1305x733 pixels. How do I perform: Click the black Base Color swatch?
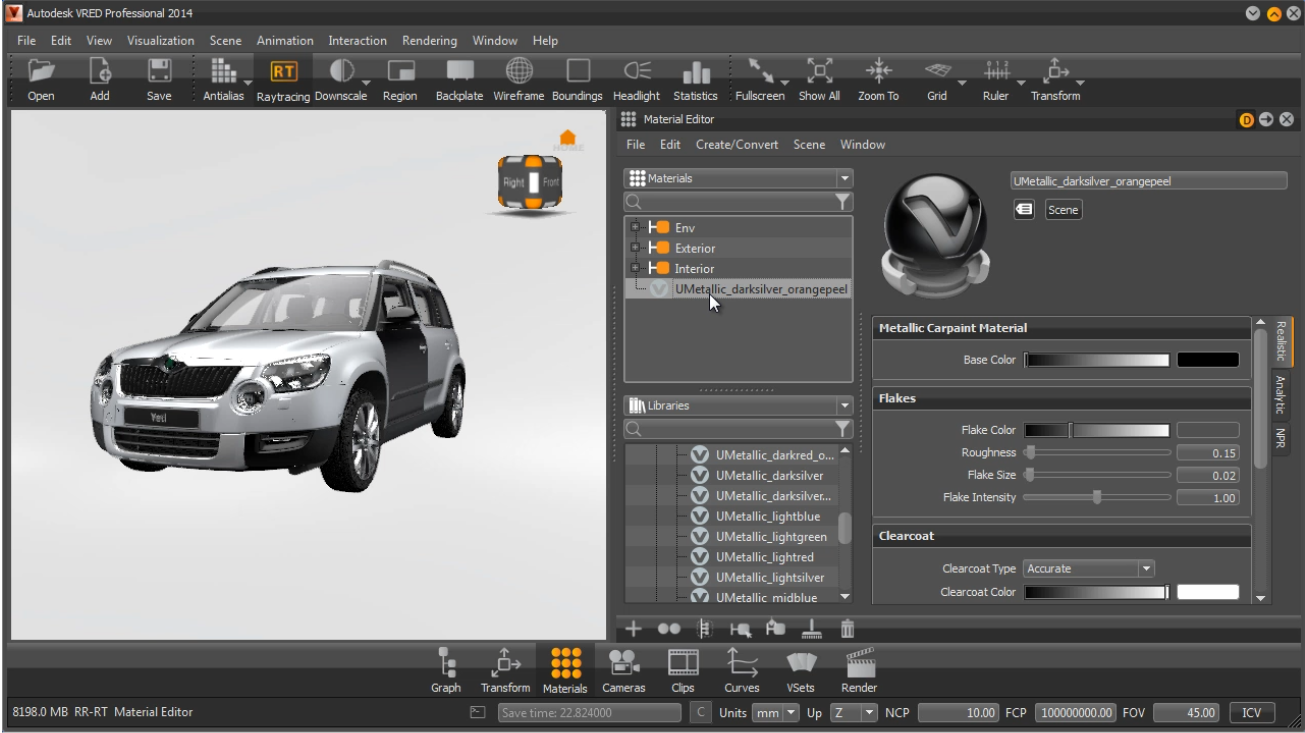point(1207,360)
